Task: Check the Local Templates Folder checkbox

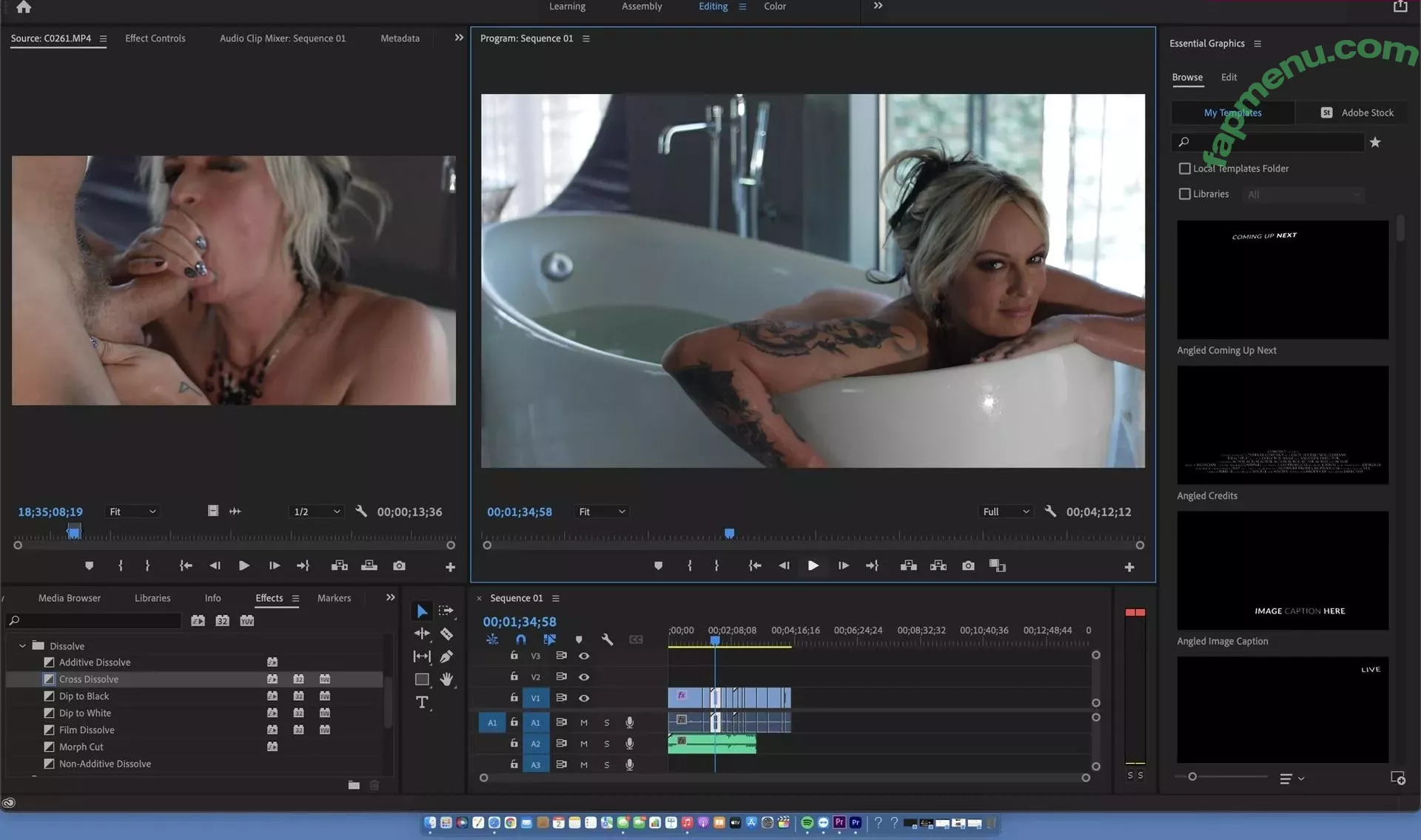Action: click(x=1184, y=169)
